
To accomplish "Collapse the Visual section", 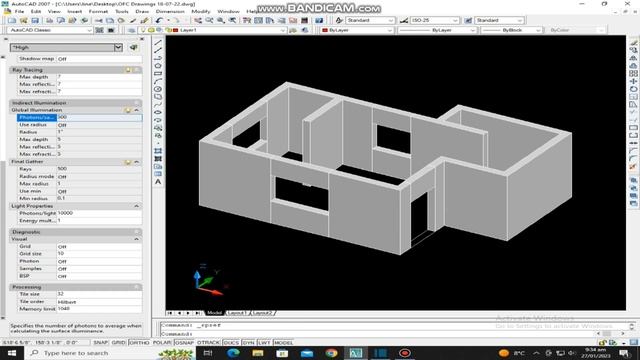I will coord(136,239).
